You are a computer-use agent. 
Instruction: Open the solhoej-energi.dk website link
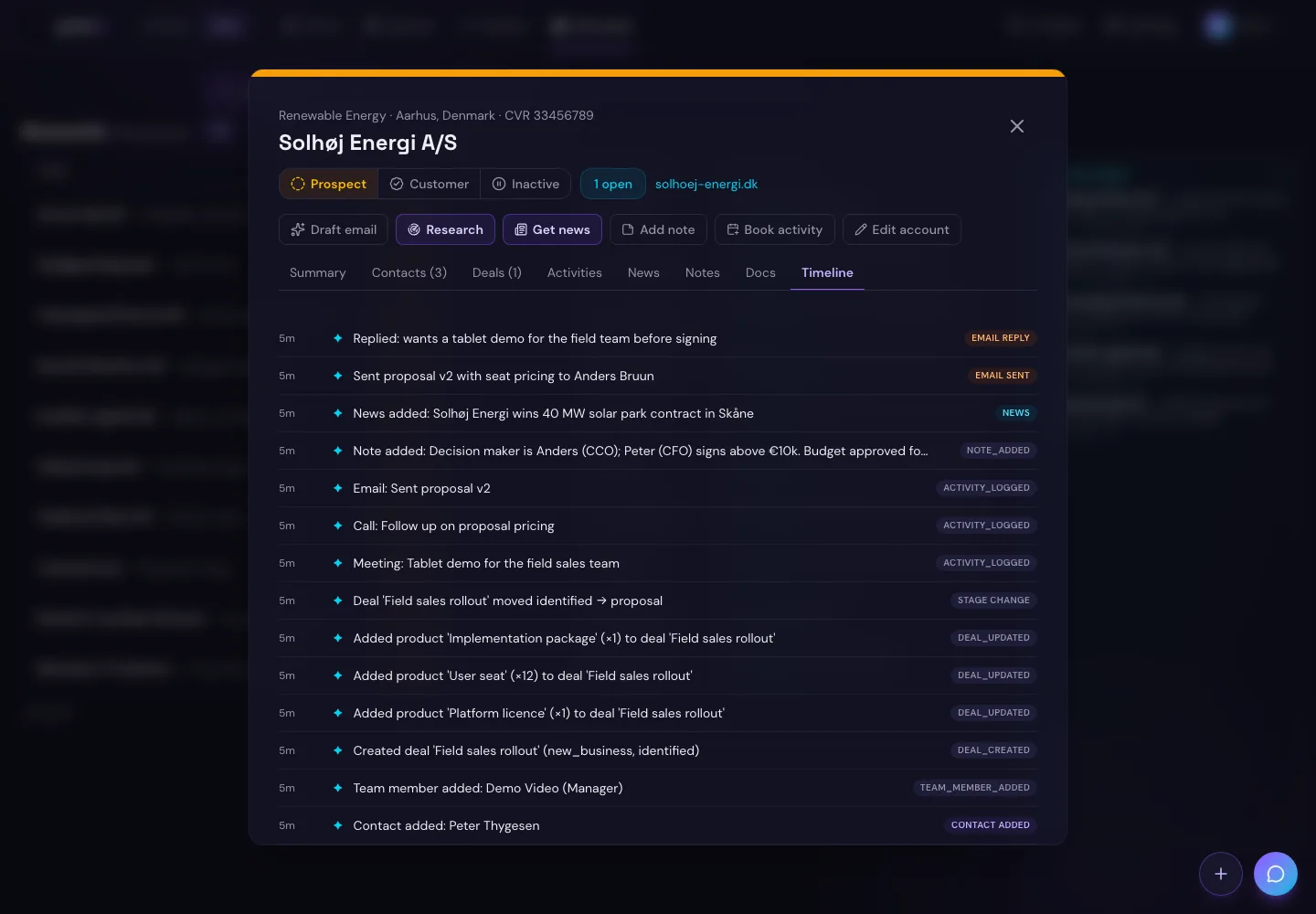(706, 184)
